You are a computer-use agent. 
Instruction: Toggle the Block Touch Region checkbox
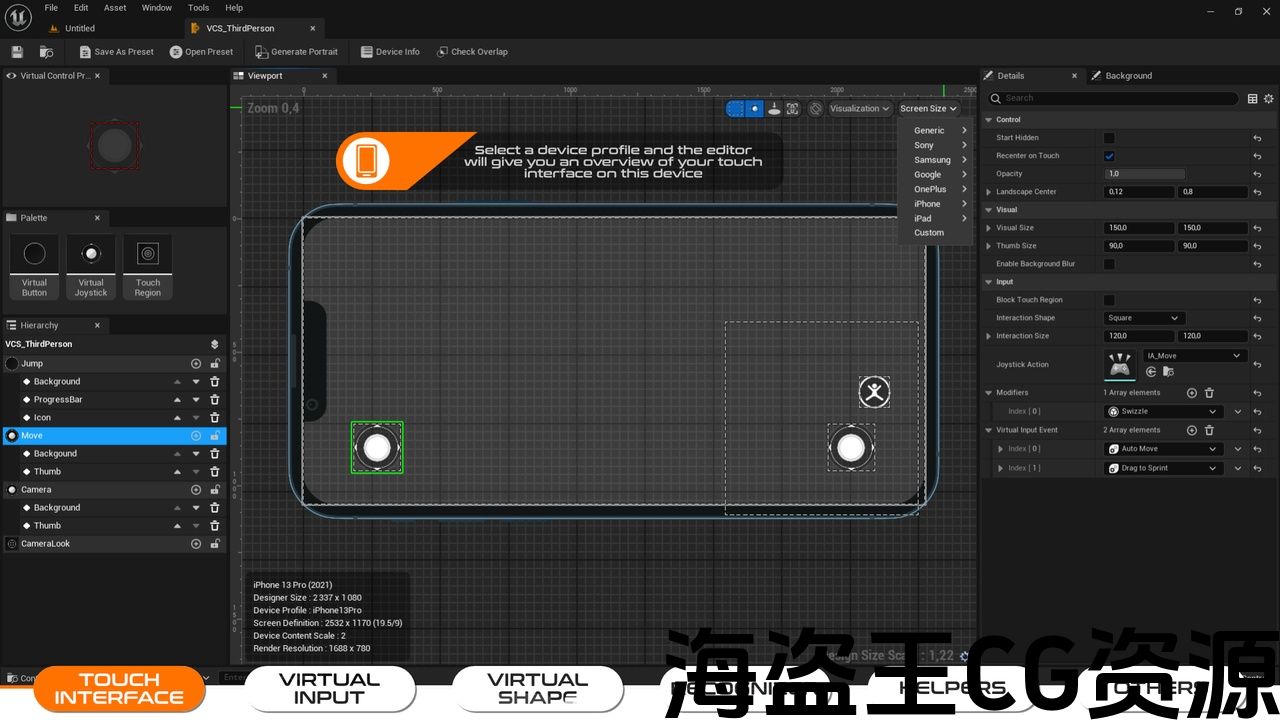[1109, 300]
